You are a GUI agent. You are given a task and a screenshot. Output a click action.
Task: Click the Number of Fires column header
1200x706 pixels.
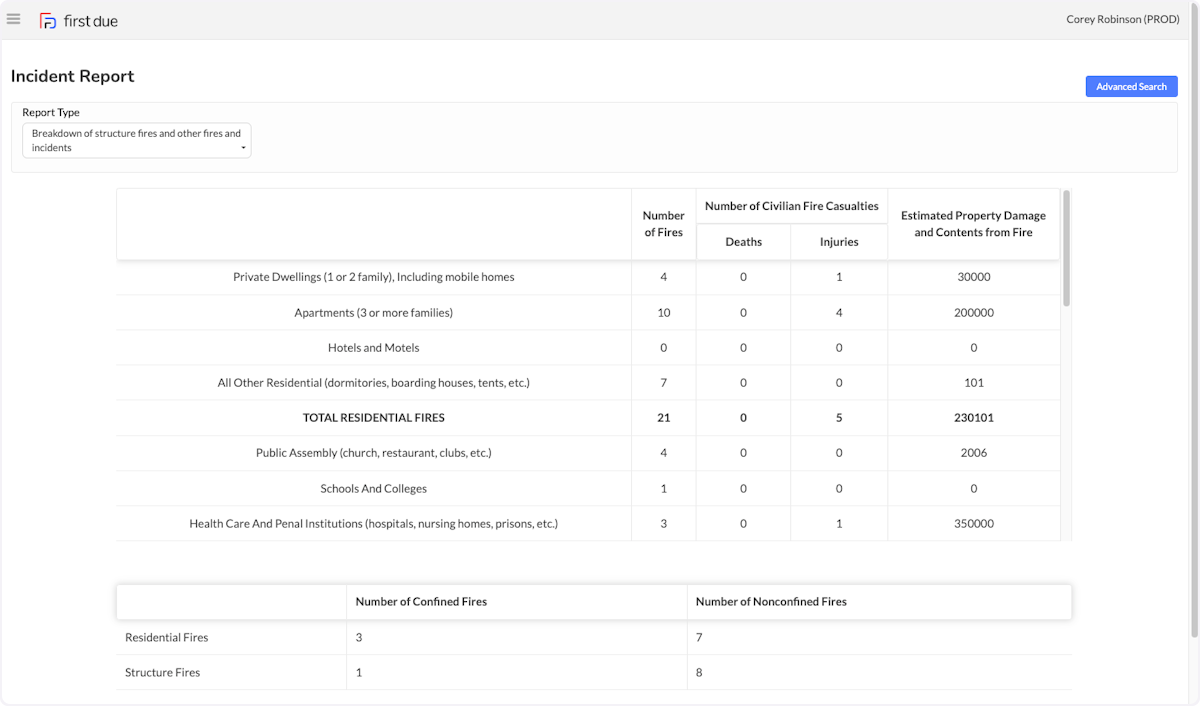coord(663,224)
